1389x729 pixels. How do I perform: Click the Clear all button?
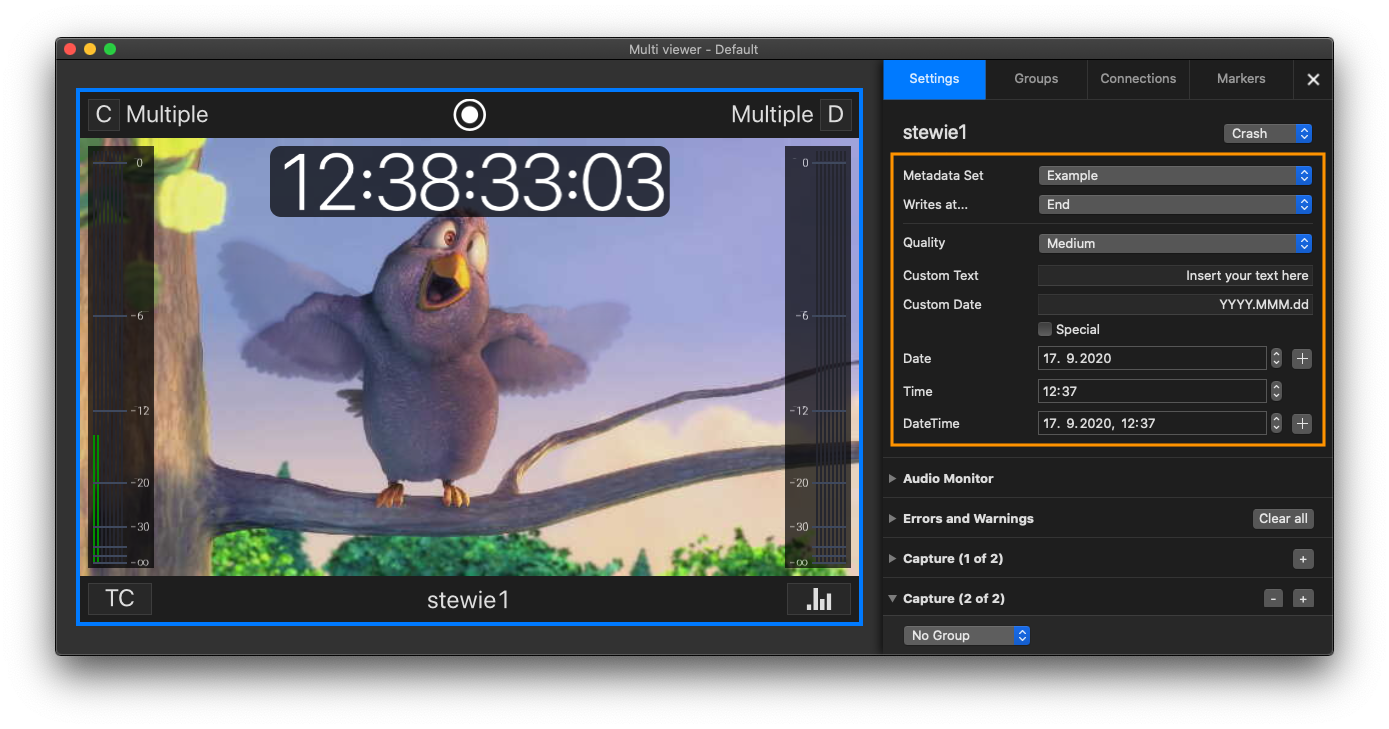pyautogui.click(x=1283, y=519)
